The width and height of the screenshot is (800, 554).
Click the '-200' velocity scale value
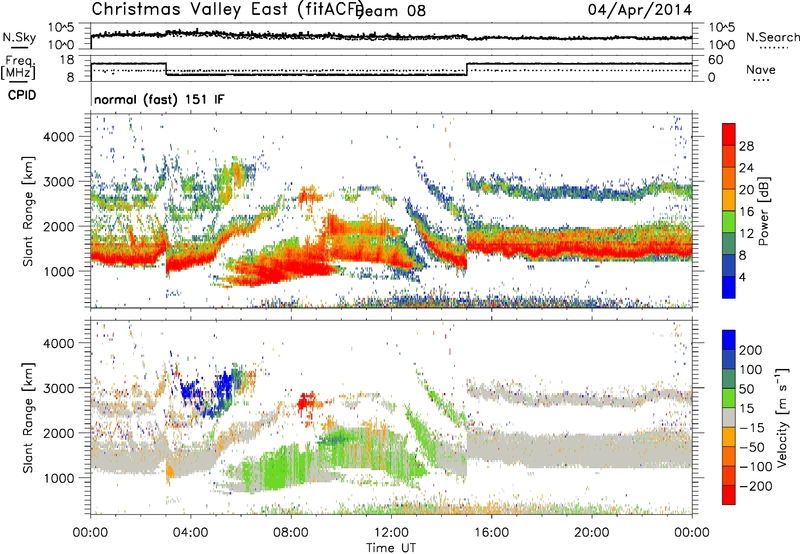tap(756, 486)
